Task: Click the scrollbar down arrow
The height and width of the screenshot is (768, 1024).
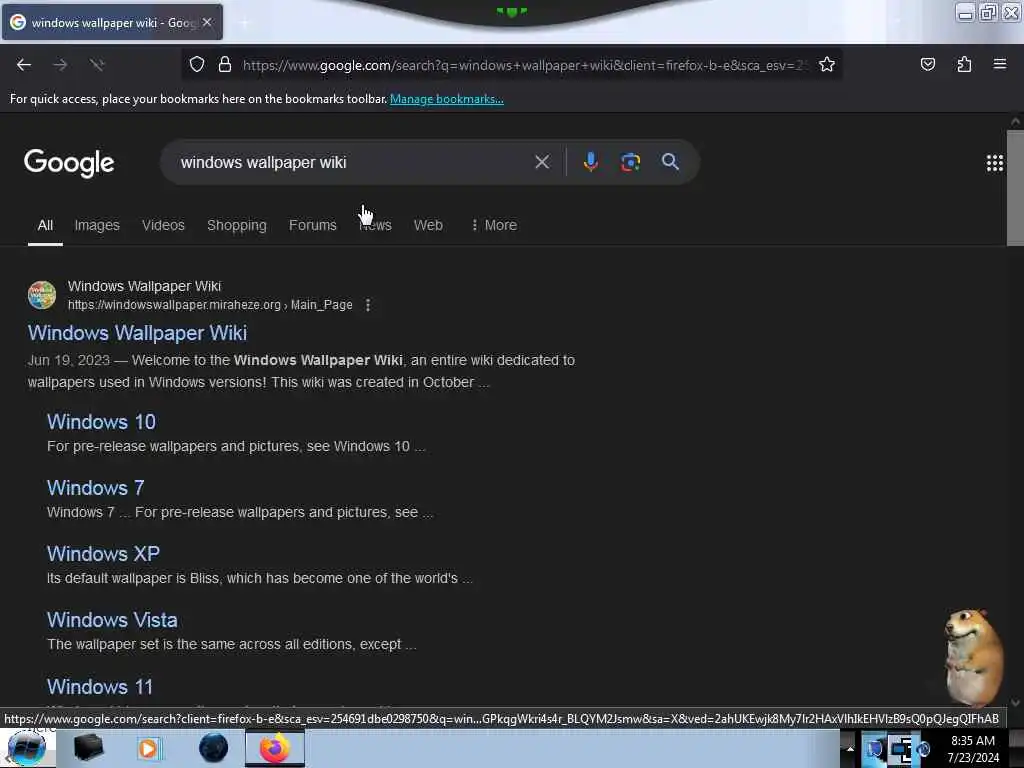Action: [1015, 703]
